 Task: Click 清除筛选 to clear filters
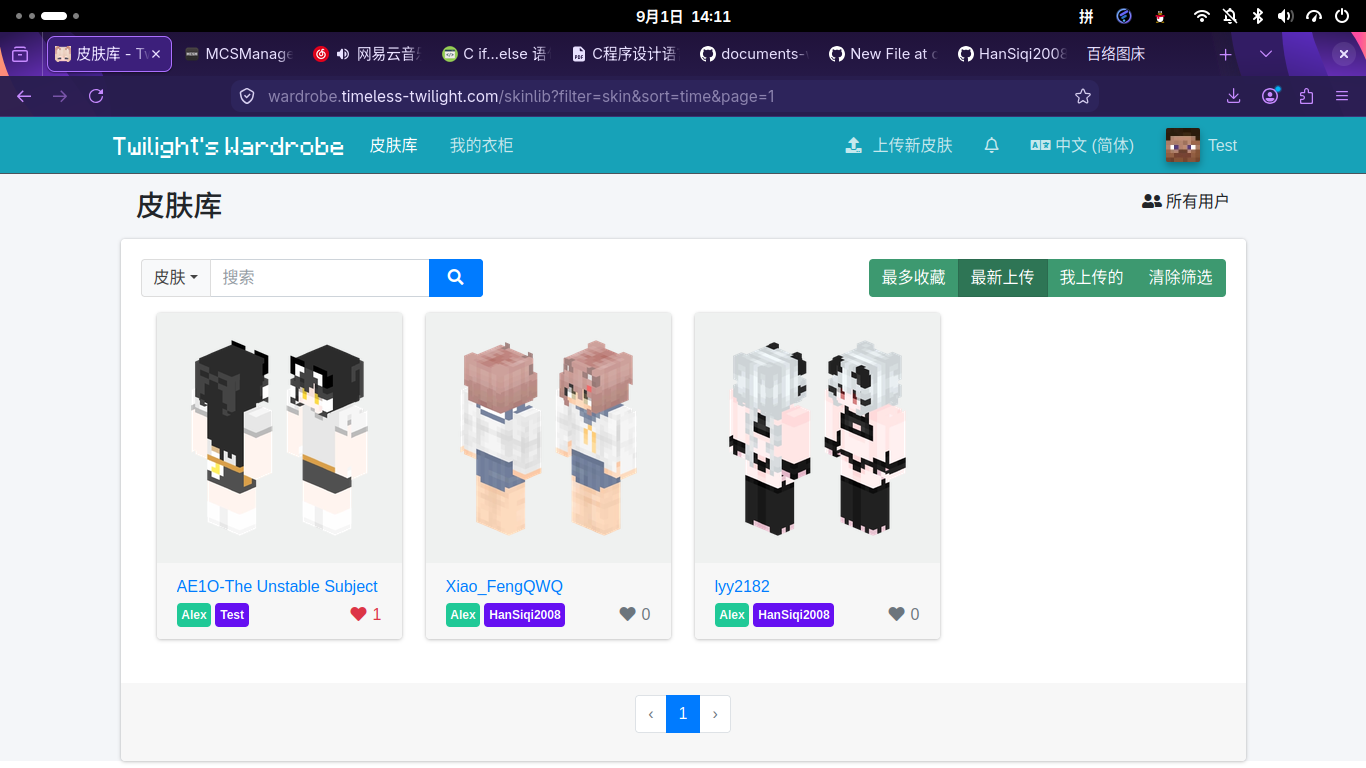pyautogui.click(x=1180, y=278)
